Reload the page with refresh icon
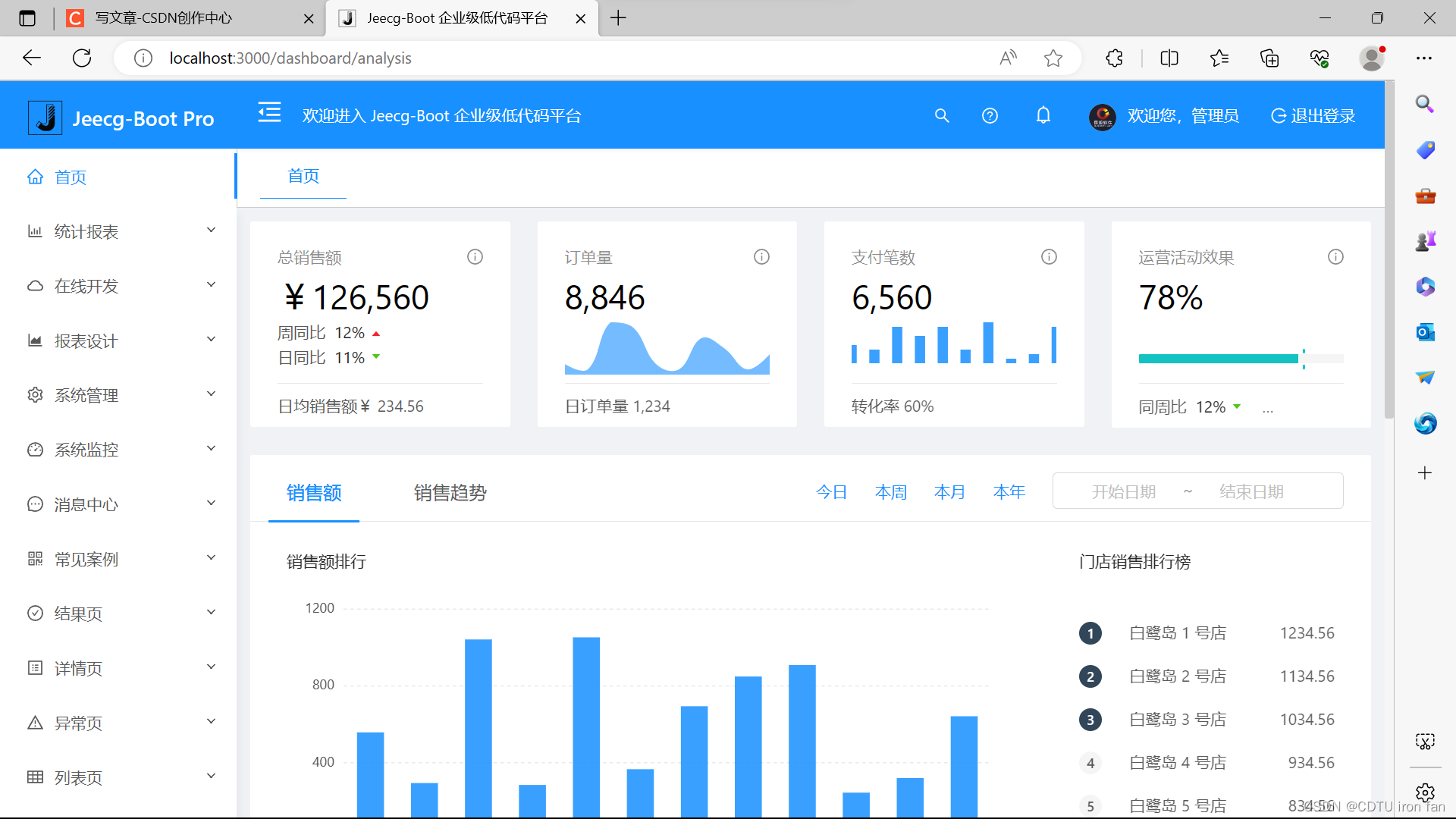This screenshot has height=819, width=1456. click(82, 58)
